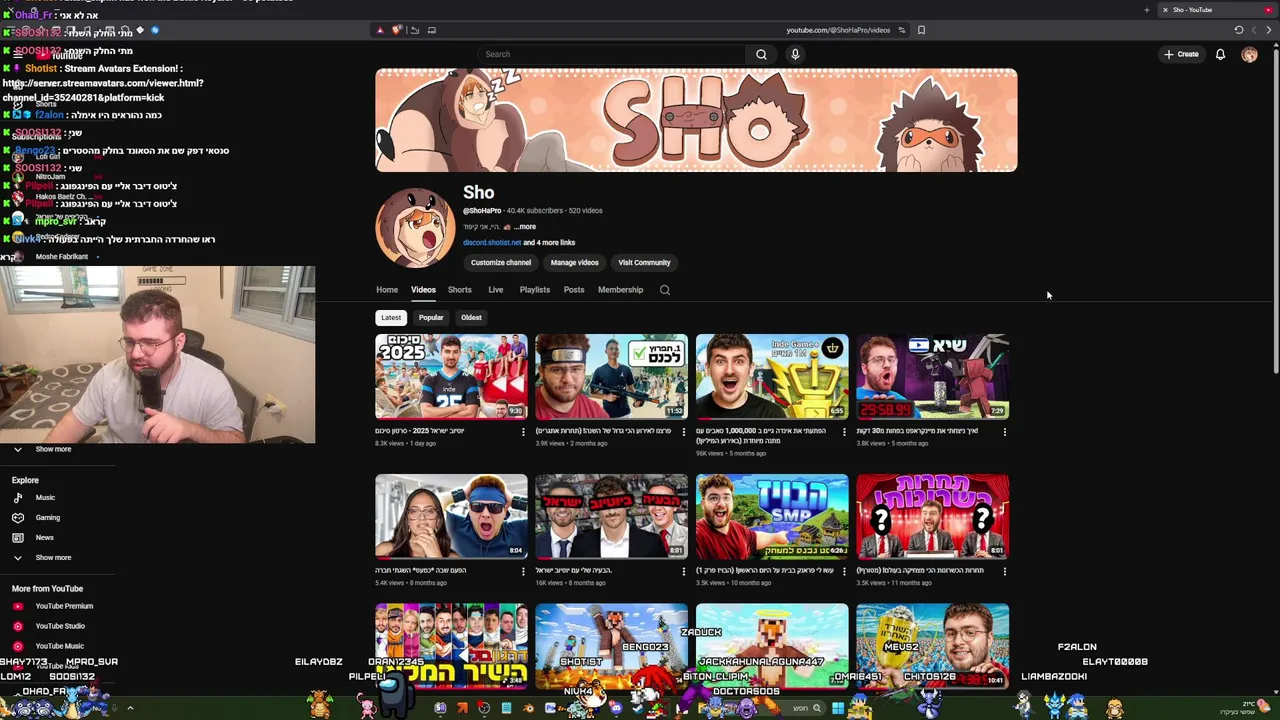This screenshot has width=1280, height=720.
Task: Show hidden tray icons chevron
Action: click(x=130, y=708)
